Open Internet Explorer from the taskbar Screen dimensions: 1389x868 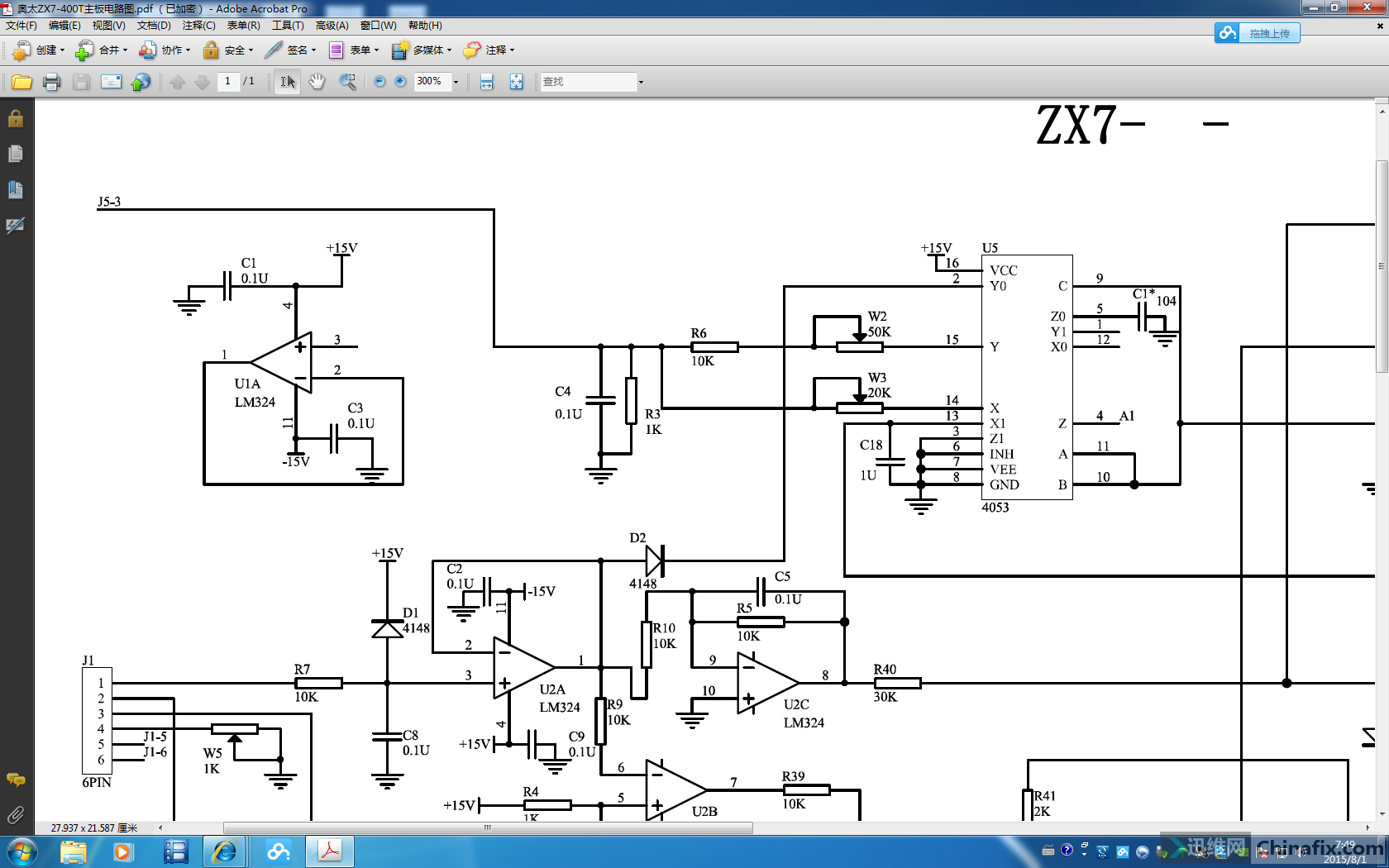[x=224, y=851]
